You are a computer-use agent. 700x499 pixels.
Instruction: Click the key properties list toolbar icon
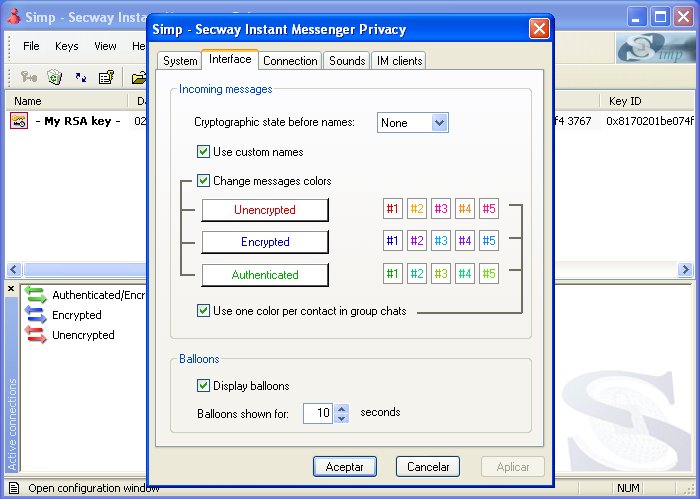pos(106,77)
